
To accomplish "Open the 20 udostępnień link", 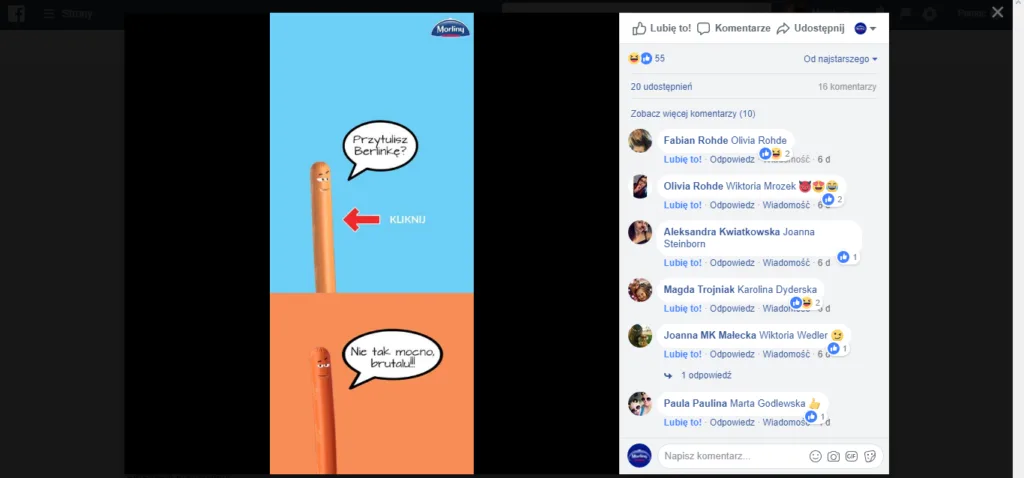I will tap(662, 87).
